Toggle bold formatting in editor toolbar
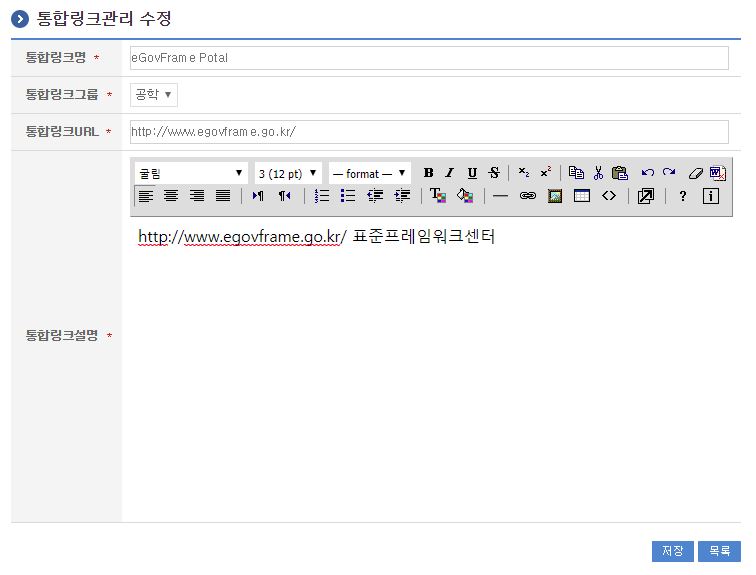 [428, 173]
